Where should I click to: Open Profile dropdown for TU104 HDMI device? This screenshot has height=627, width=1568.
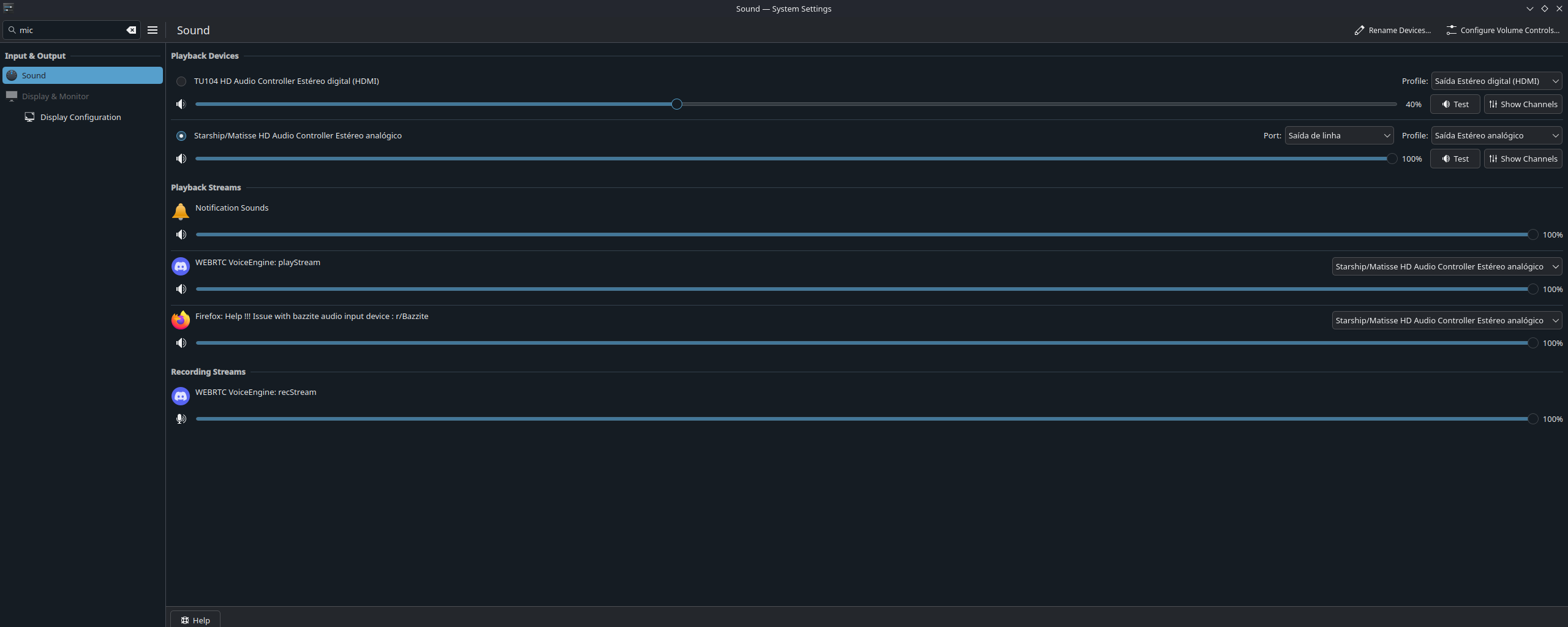[1496, 81]
